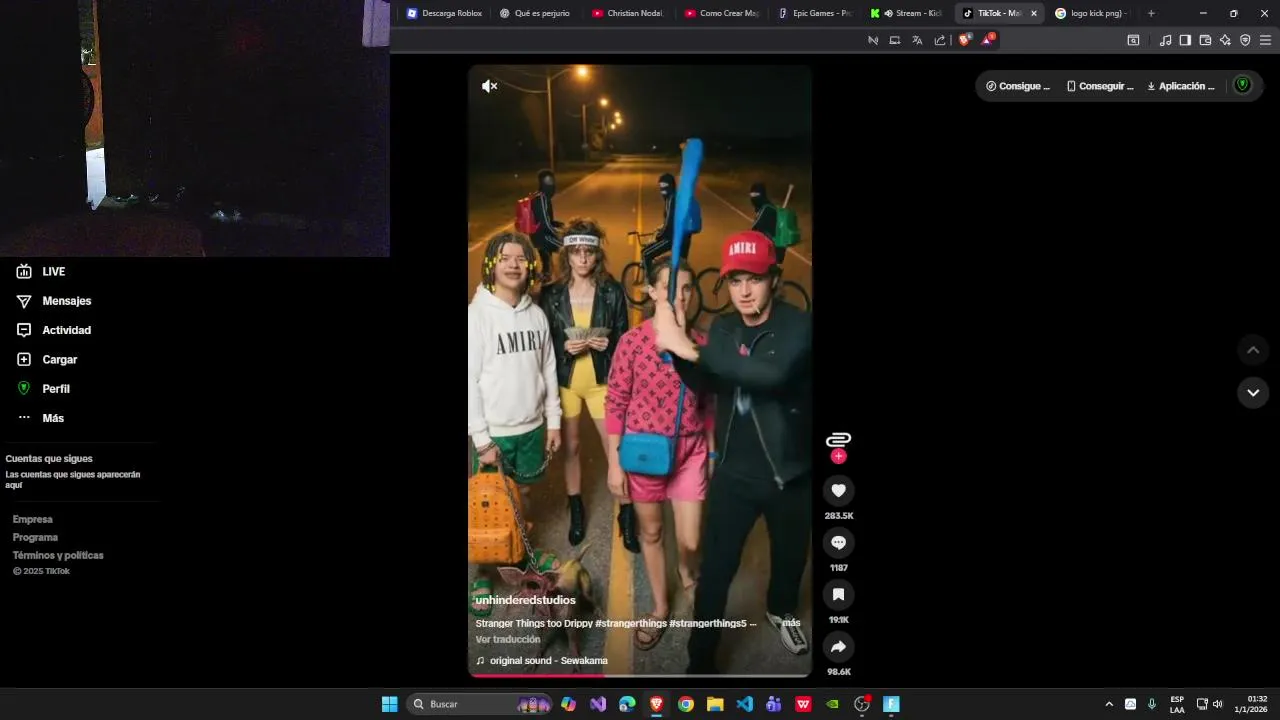
Task: Click the microphone icon in the system tray
Action: pyautogui.click(x=1152, y=704)
